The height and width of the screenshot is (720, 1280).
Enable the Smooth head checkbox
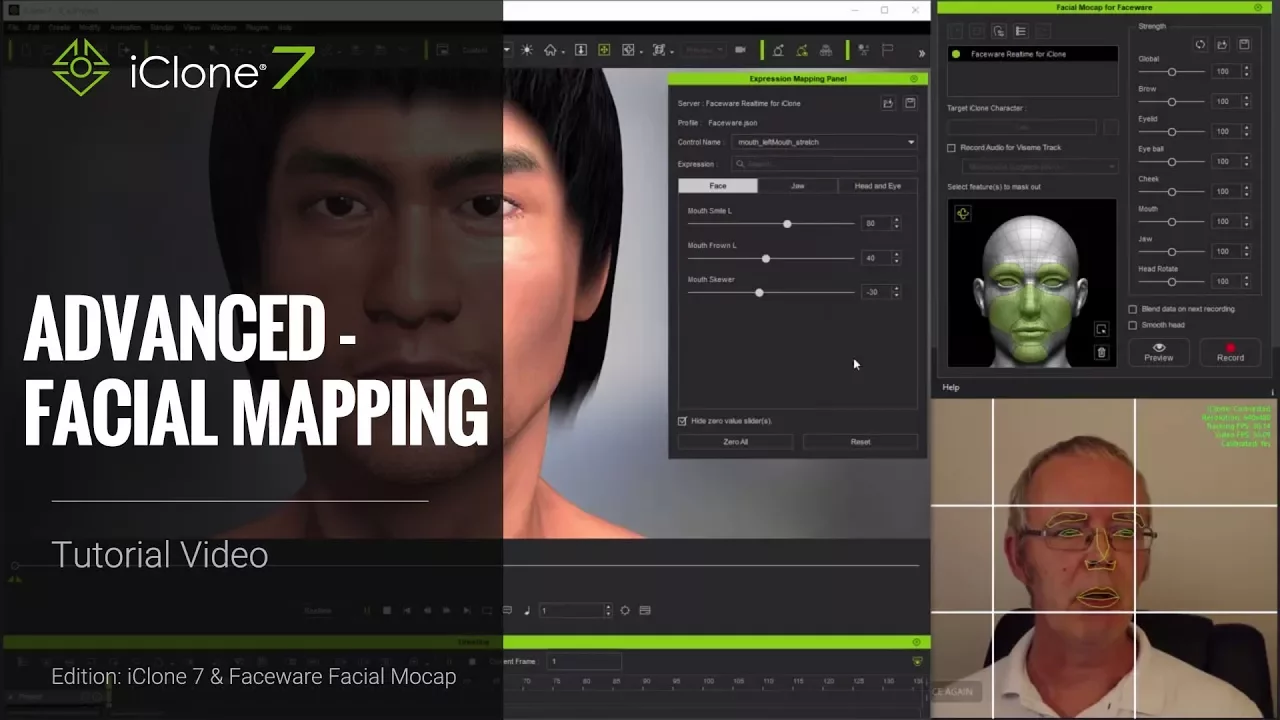(x=1133, y=325)
